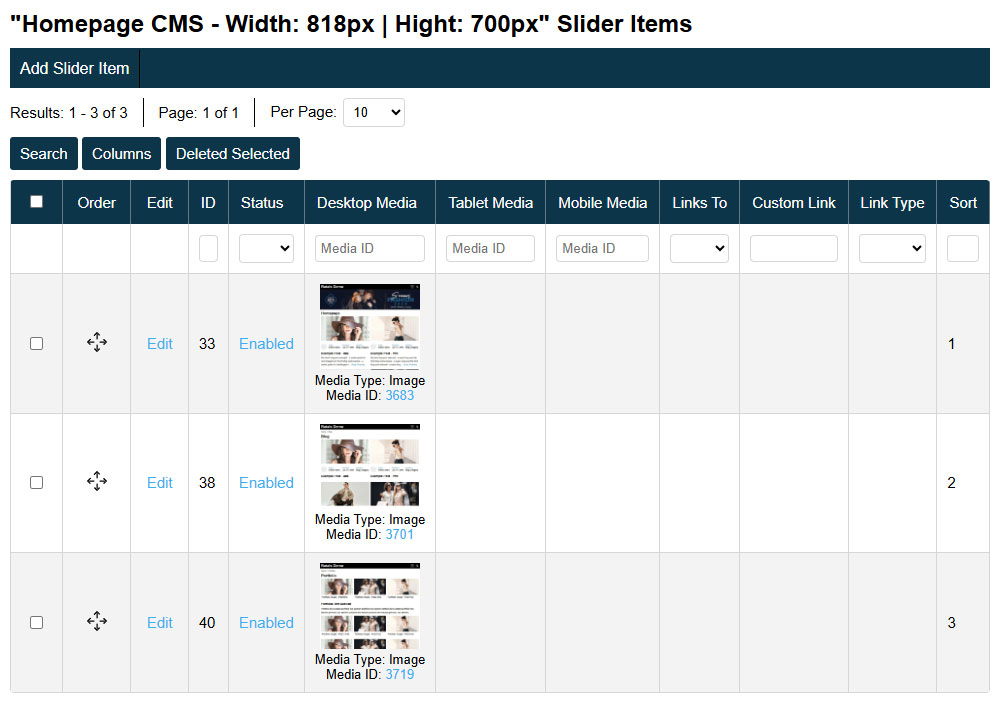Open the Status filter dropdown
This screenshot has width=1000, height=703.
pyautogui.click(x=266, y=248)
